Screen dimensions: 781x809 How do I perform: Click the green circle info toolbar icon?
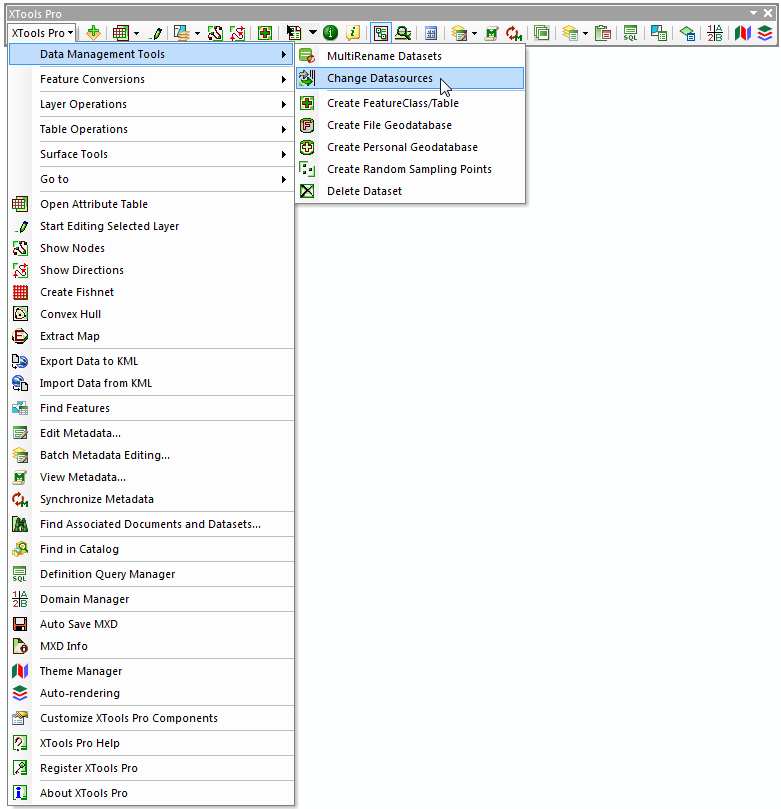coord(331,33)
